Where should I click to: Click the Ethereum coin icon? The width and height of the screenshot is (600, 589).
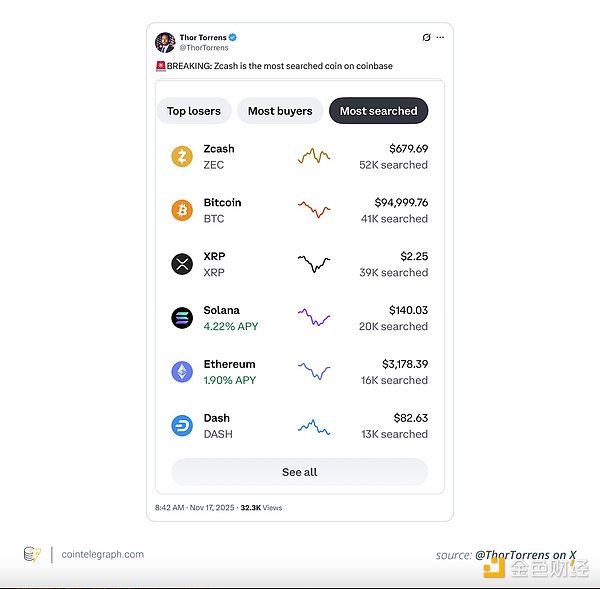click(182, 372)
